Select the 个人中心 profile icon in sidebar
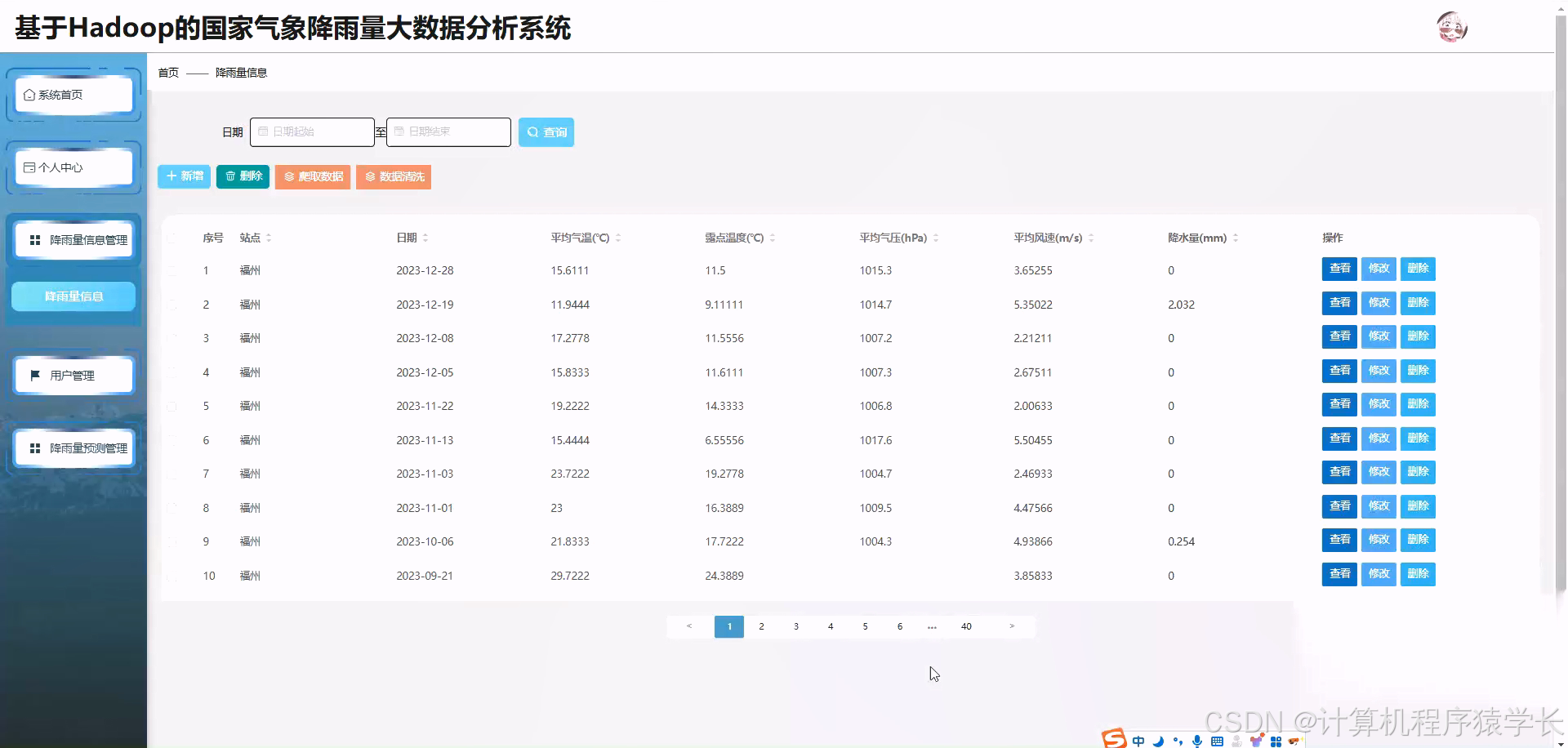1568x748 pixels. pyautogui.click(x=29, y=167)
